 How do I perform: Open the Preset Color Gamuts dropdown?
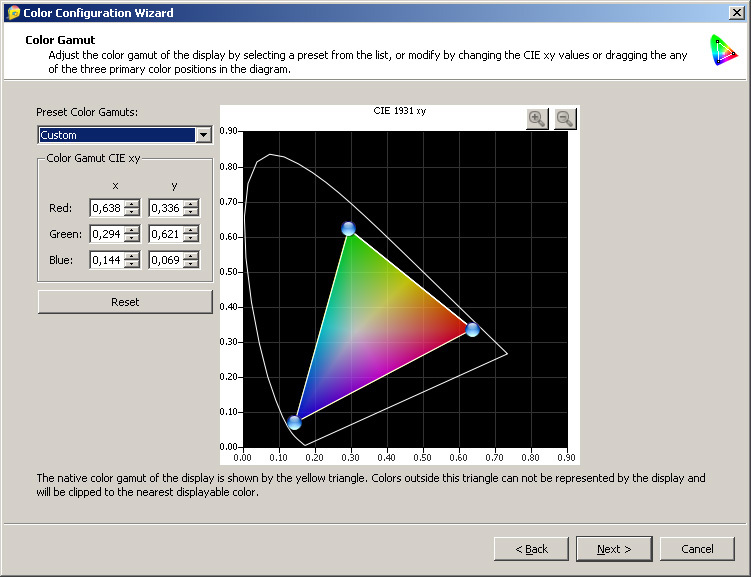click(x=204, y=135)
